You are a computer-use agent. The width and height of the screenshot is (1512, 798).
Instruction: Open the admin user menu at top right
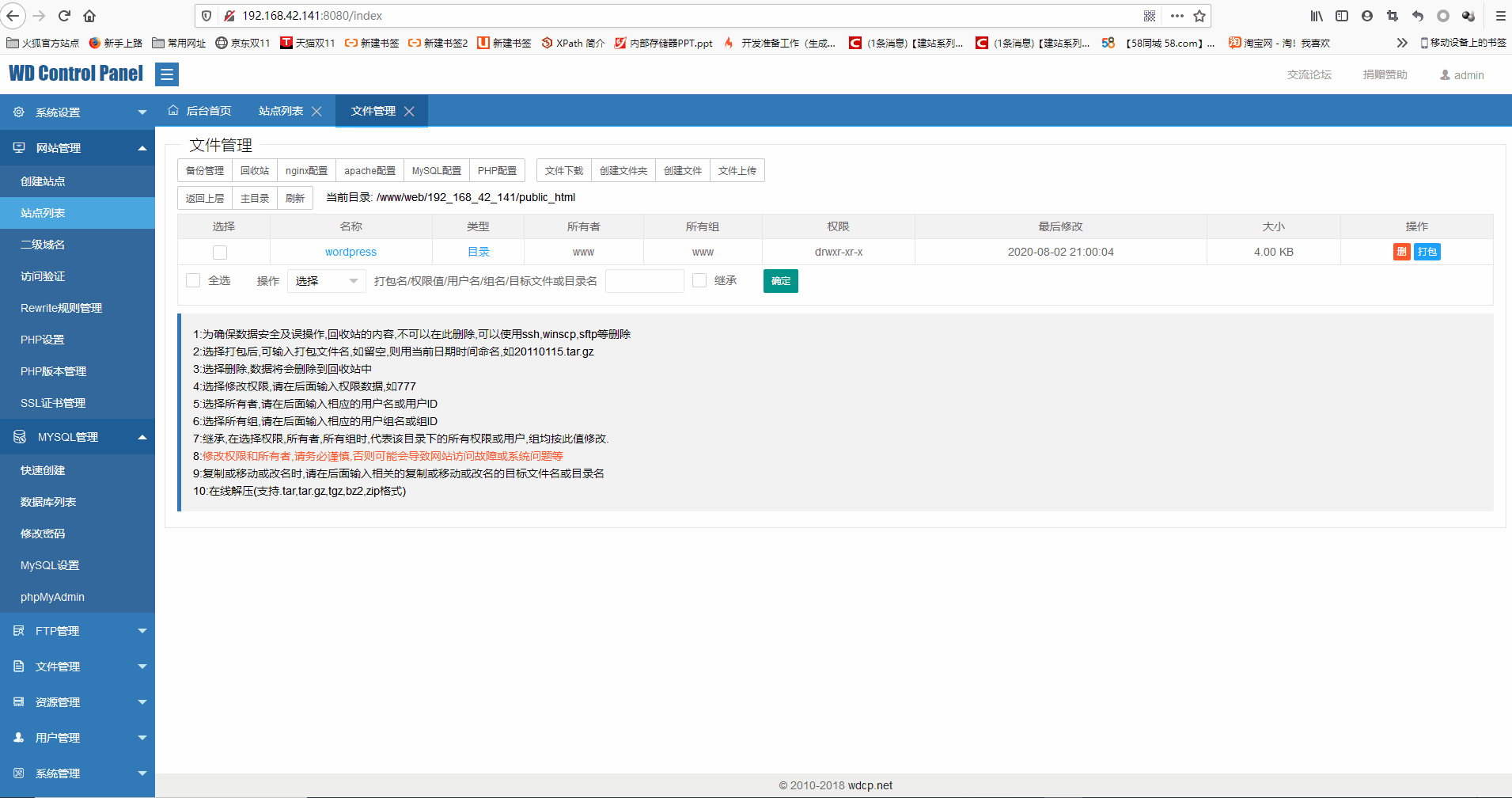(1461, 74)
